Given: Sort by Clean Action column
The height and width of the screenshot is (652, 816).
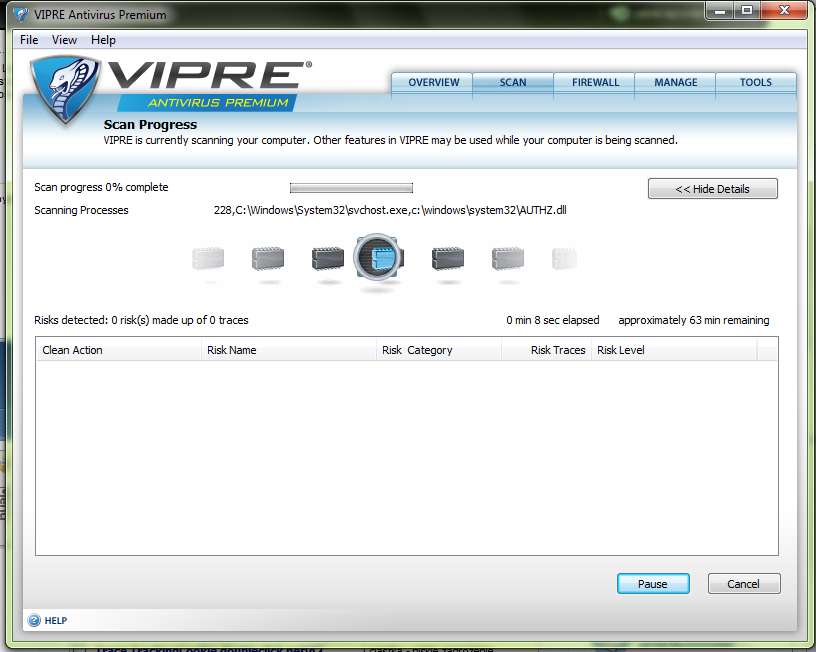Looking at the screenshot, I should coord(119,350).
